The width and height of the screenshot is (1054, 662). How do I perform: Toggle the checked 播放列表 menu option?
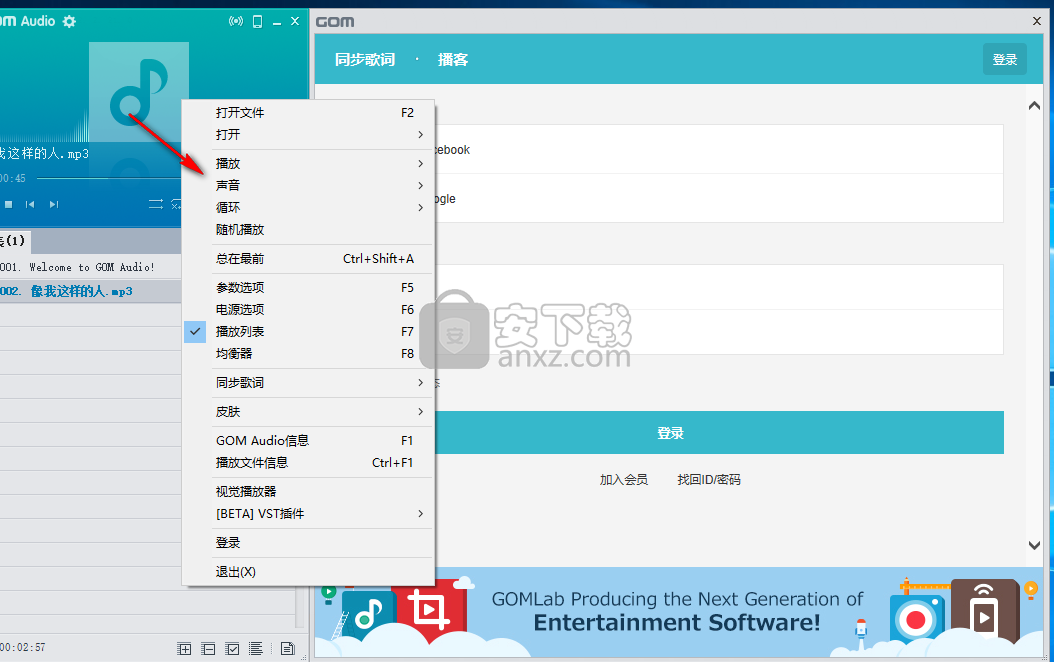click(240, 331)
